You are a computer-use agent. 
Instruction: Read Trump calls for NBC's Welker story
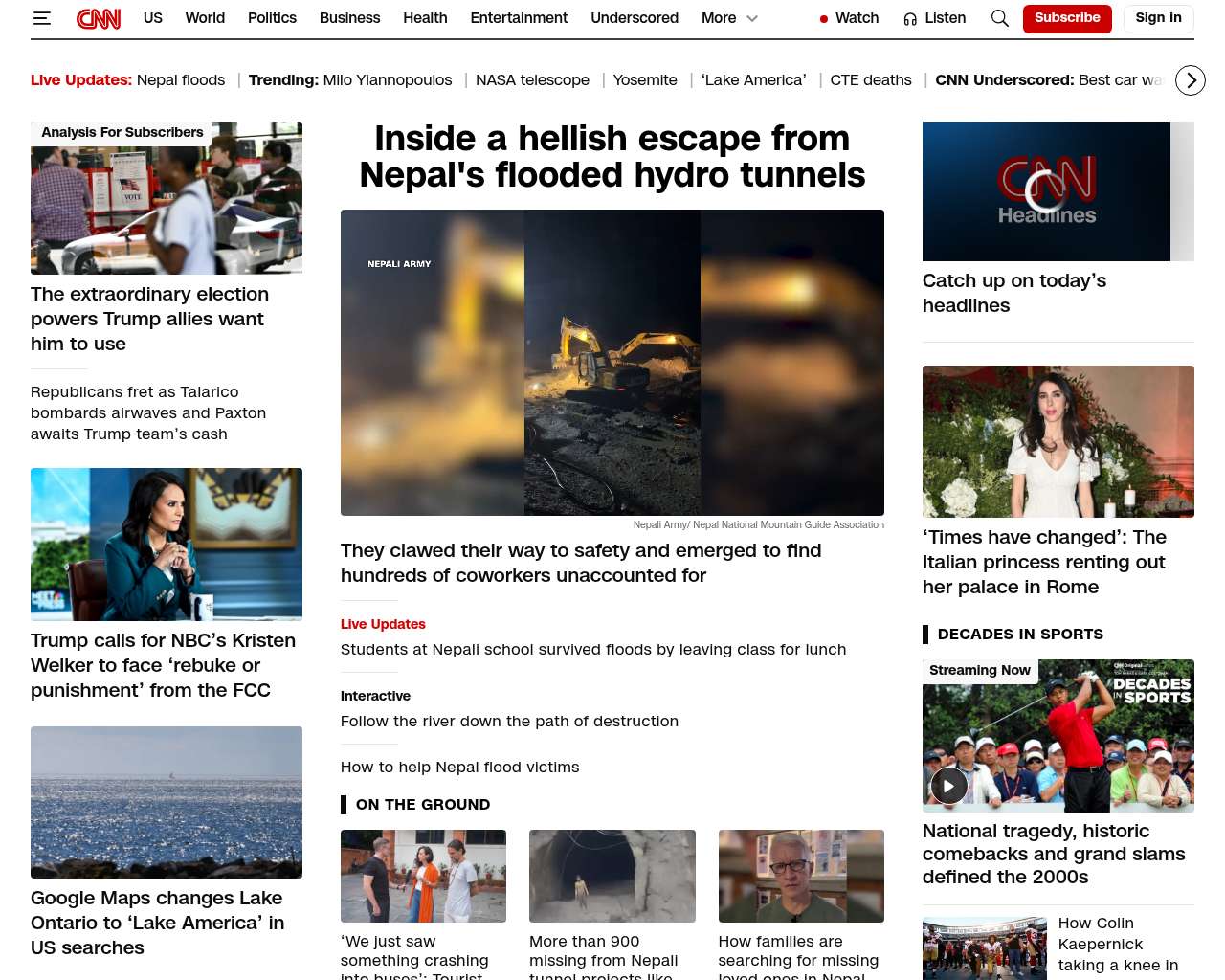[x=163, y=665]
